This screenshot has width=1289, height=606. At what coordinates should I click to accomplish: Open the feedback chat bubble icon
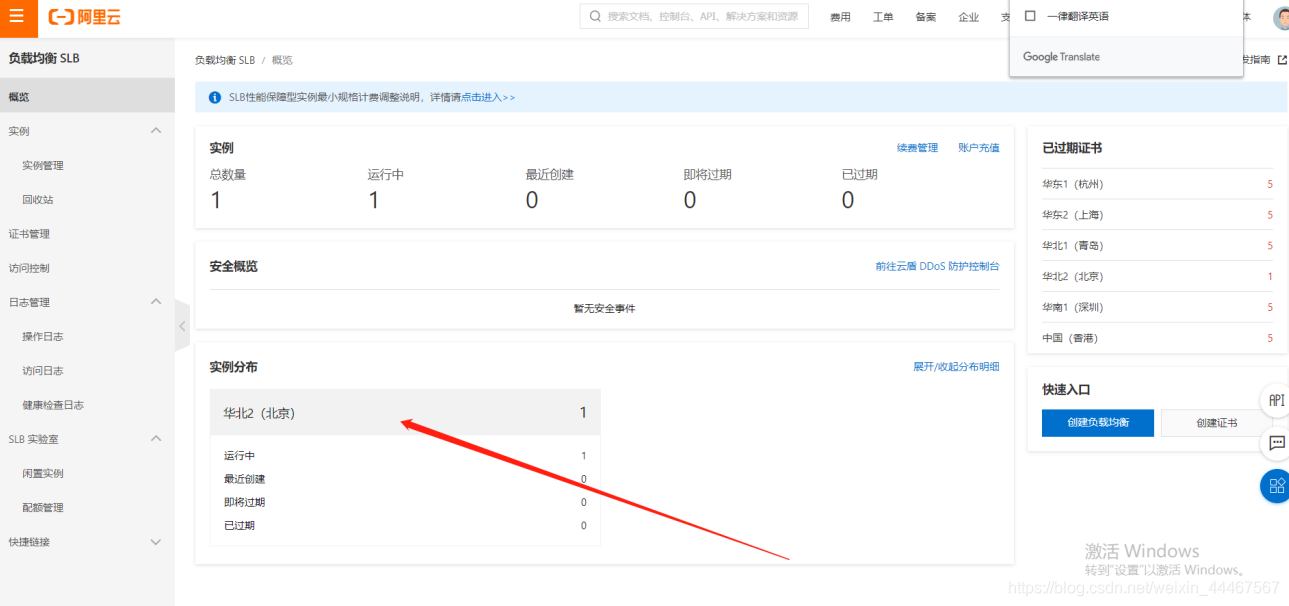pyautogui.click(x=1275, y=443)
